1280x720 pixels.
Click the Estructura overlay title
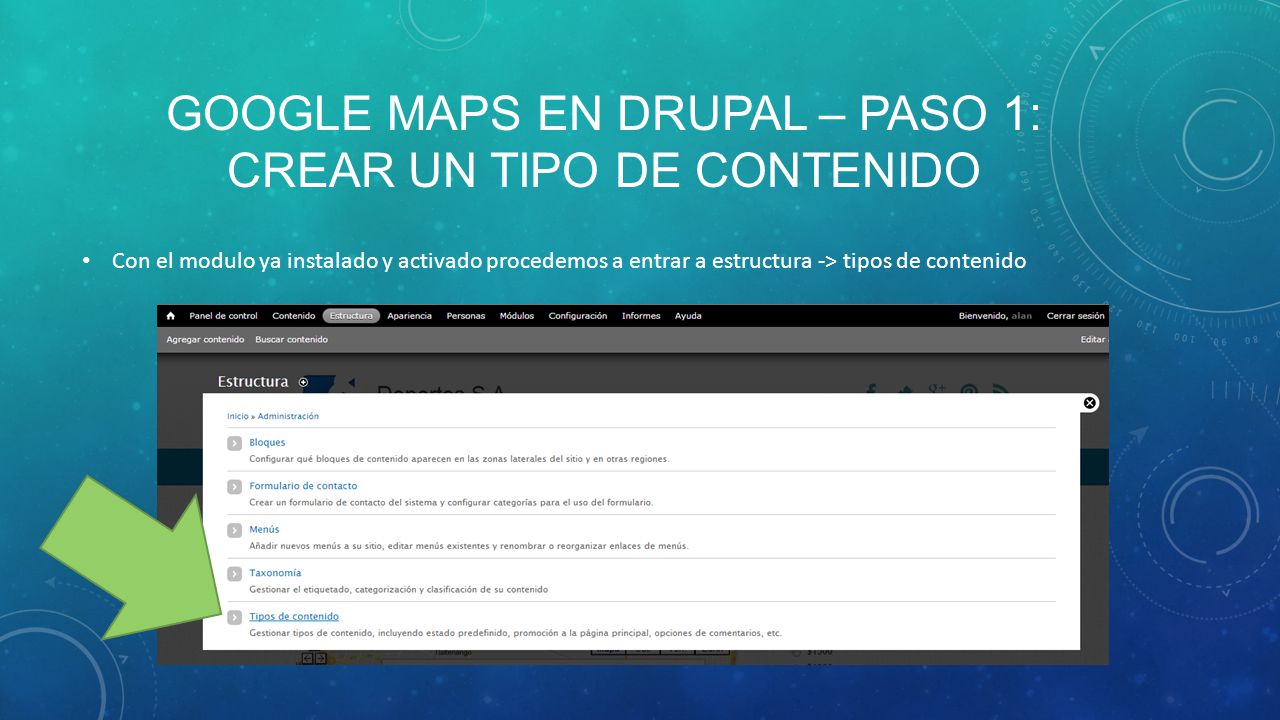click(x=253, y=382)
